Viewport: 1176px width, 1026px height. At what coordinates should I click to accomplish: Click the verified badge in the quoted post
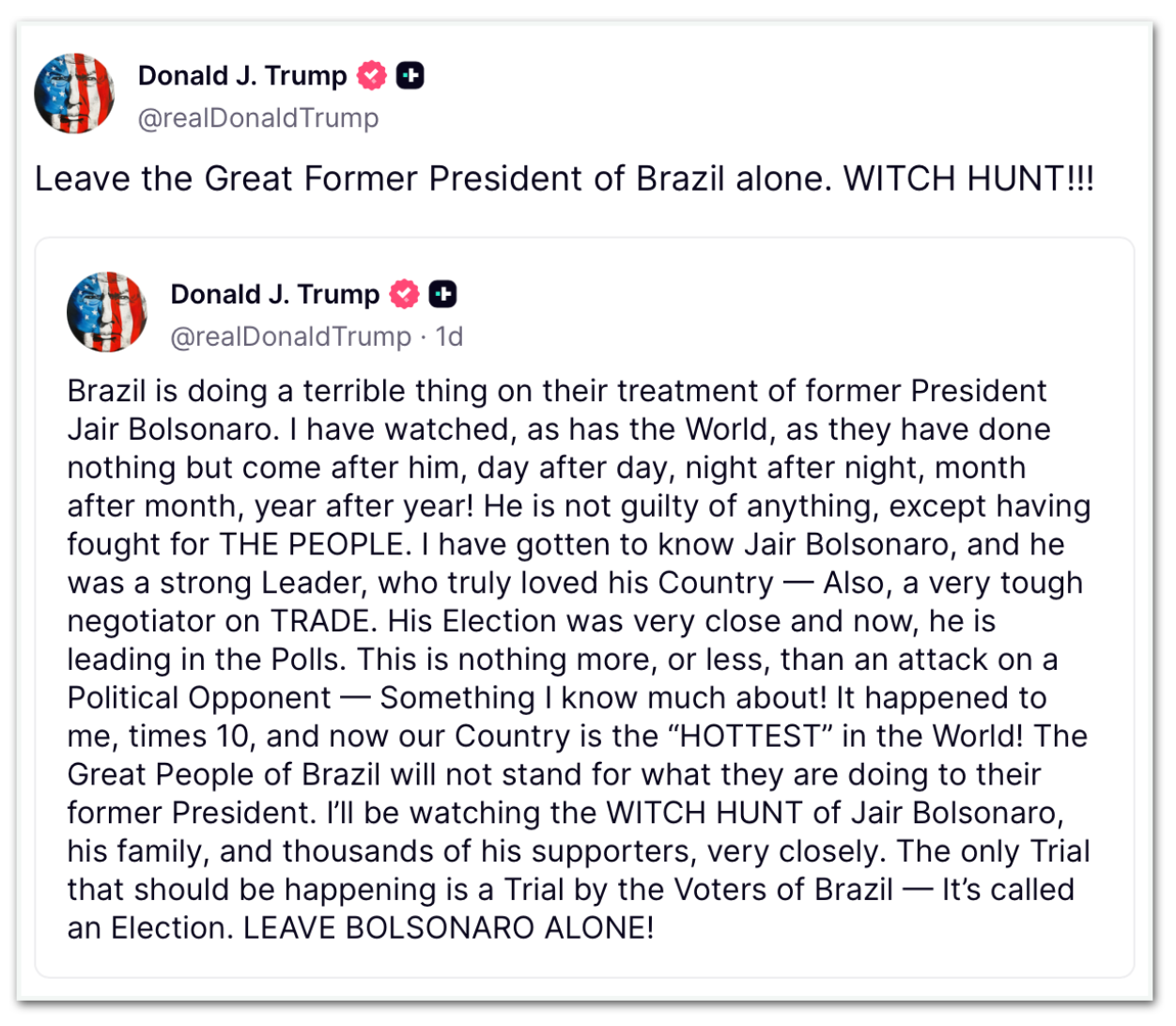(x=405, y=294)
